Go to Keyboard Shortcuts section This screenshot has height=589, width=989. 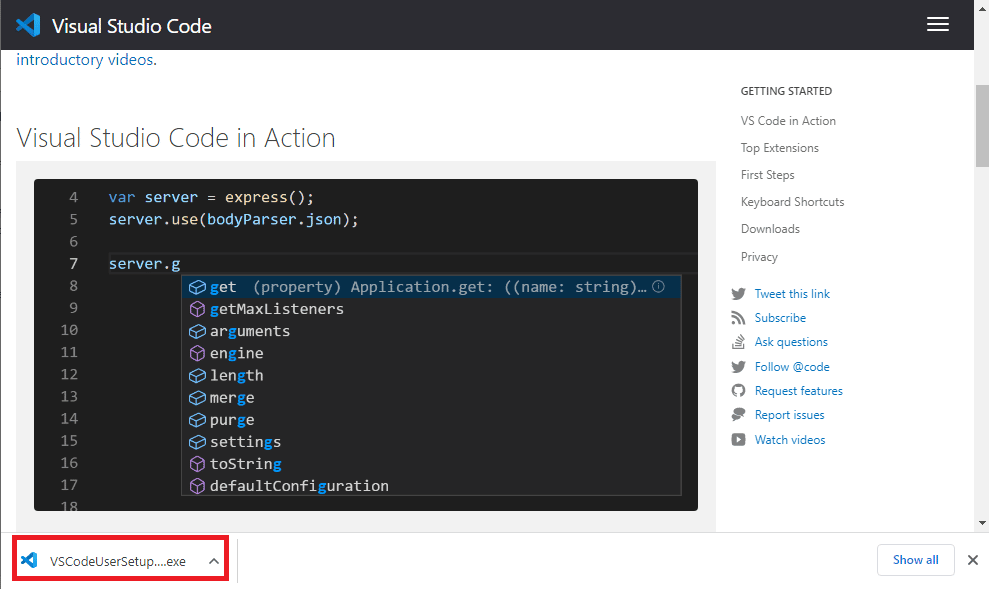[x=792, y=202]
